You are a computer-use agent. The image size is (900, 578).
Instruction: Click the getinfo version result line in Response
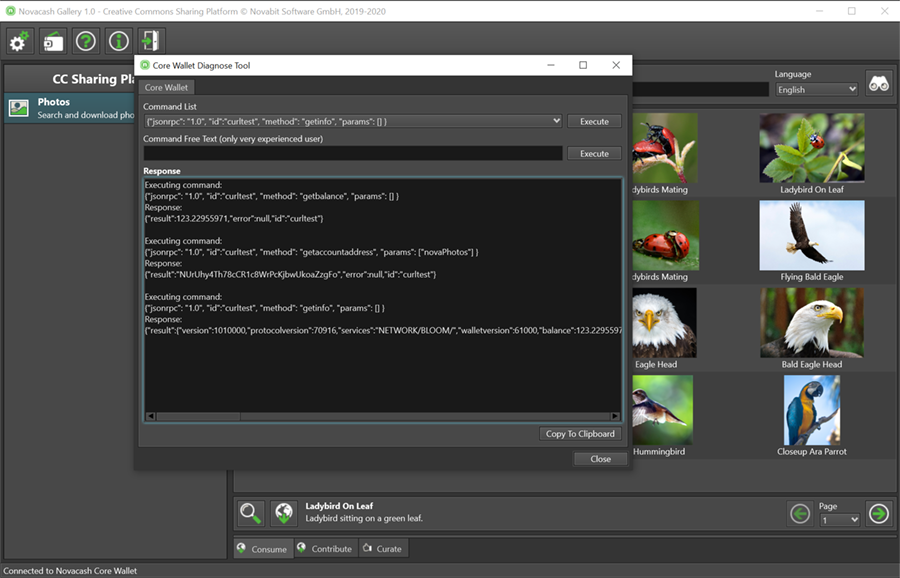383,331
